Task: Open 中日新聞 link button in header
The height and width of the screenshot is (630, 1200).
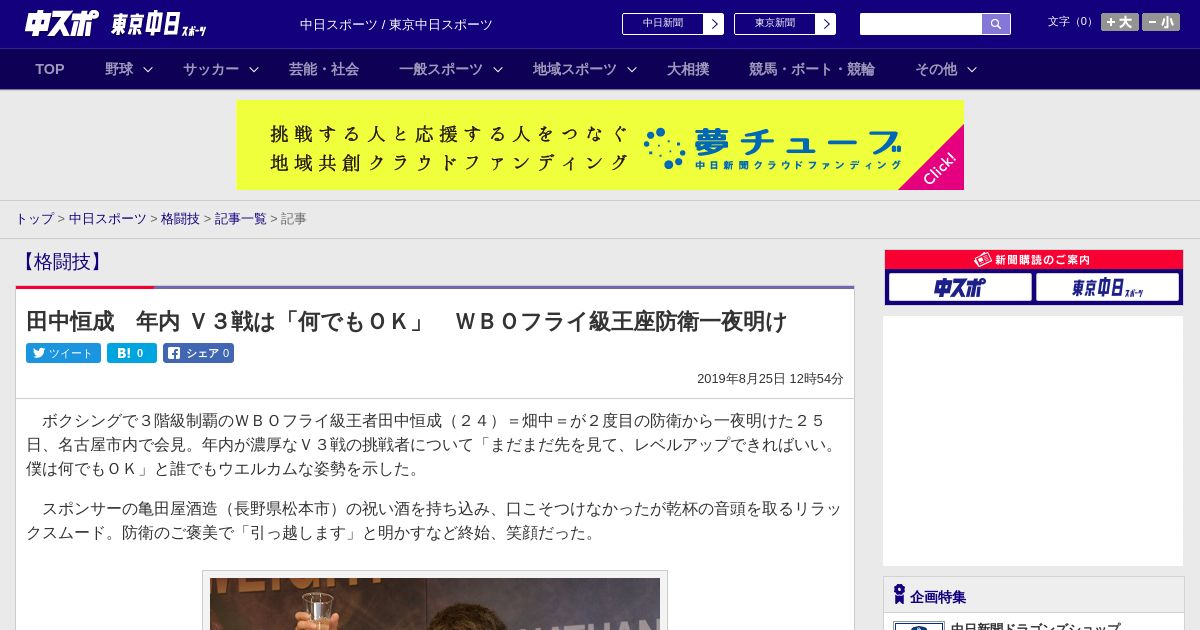Action: 662,24
